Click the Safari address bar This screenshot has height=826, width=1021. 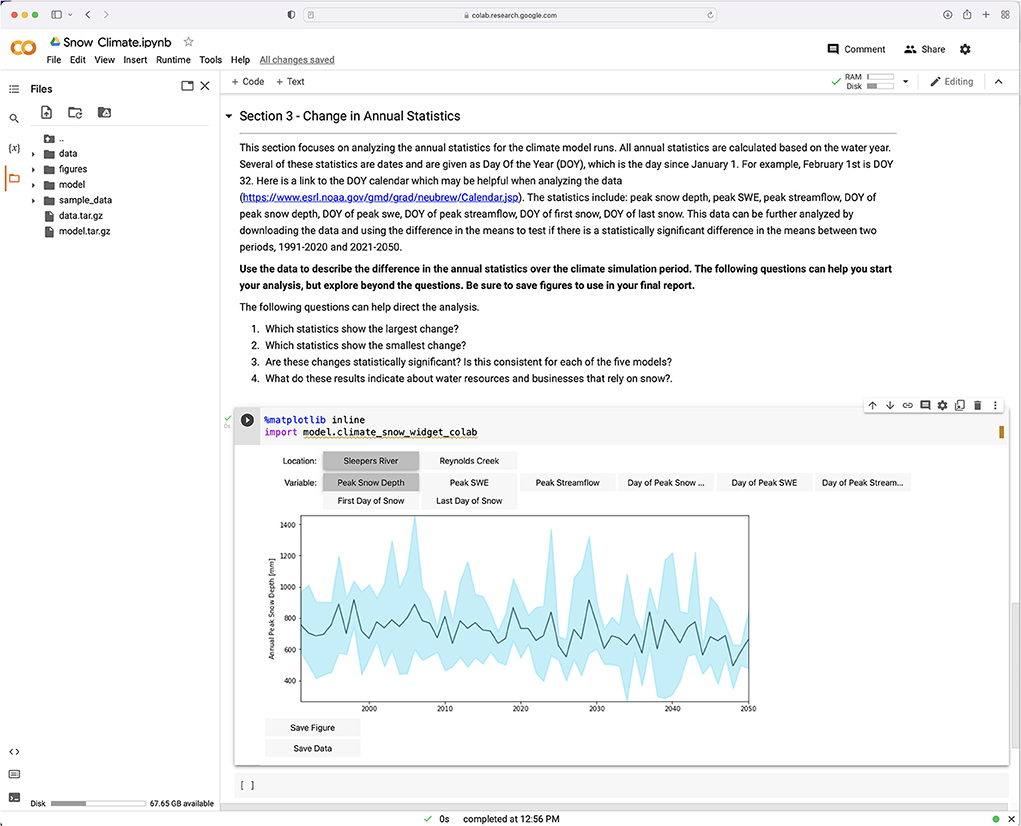tap(510, 15)
